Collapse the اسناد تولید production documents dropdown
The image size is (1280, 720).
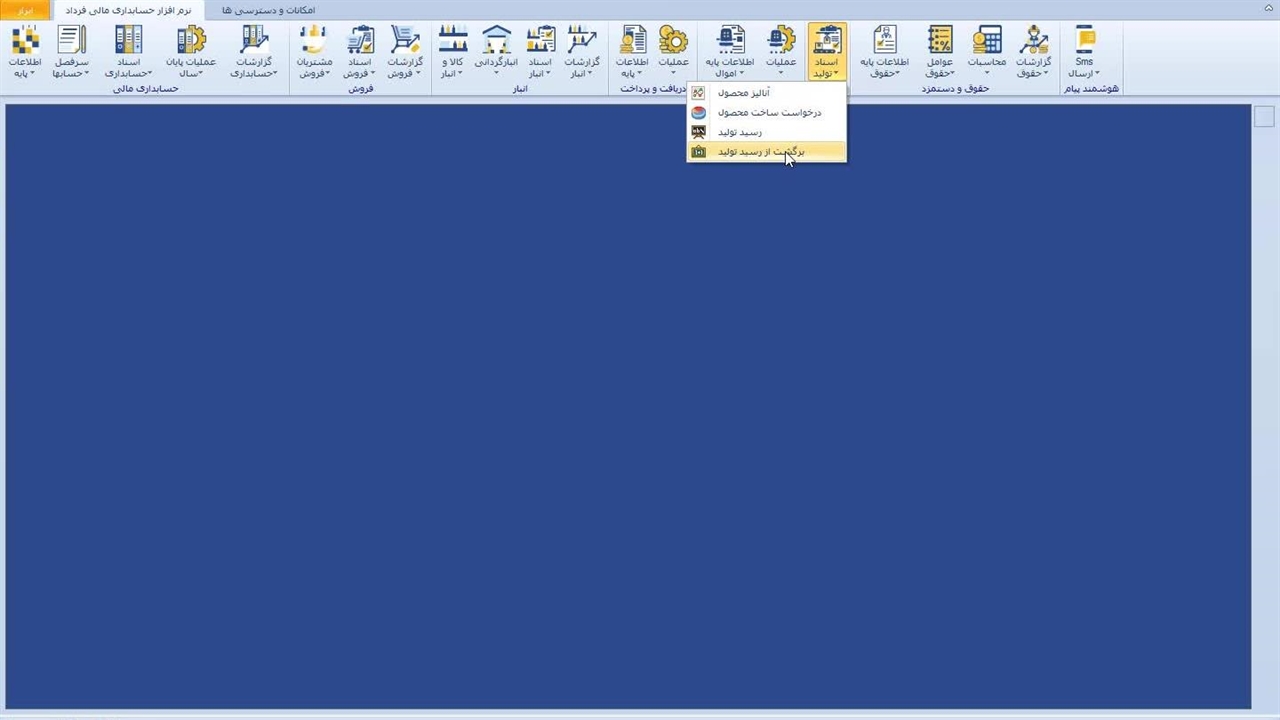click(x=826, y=52)
